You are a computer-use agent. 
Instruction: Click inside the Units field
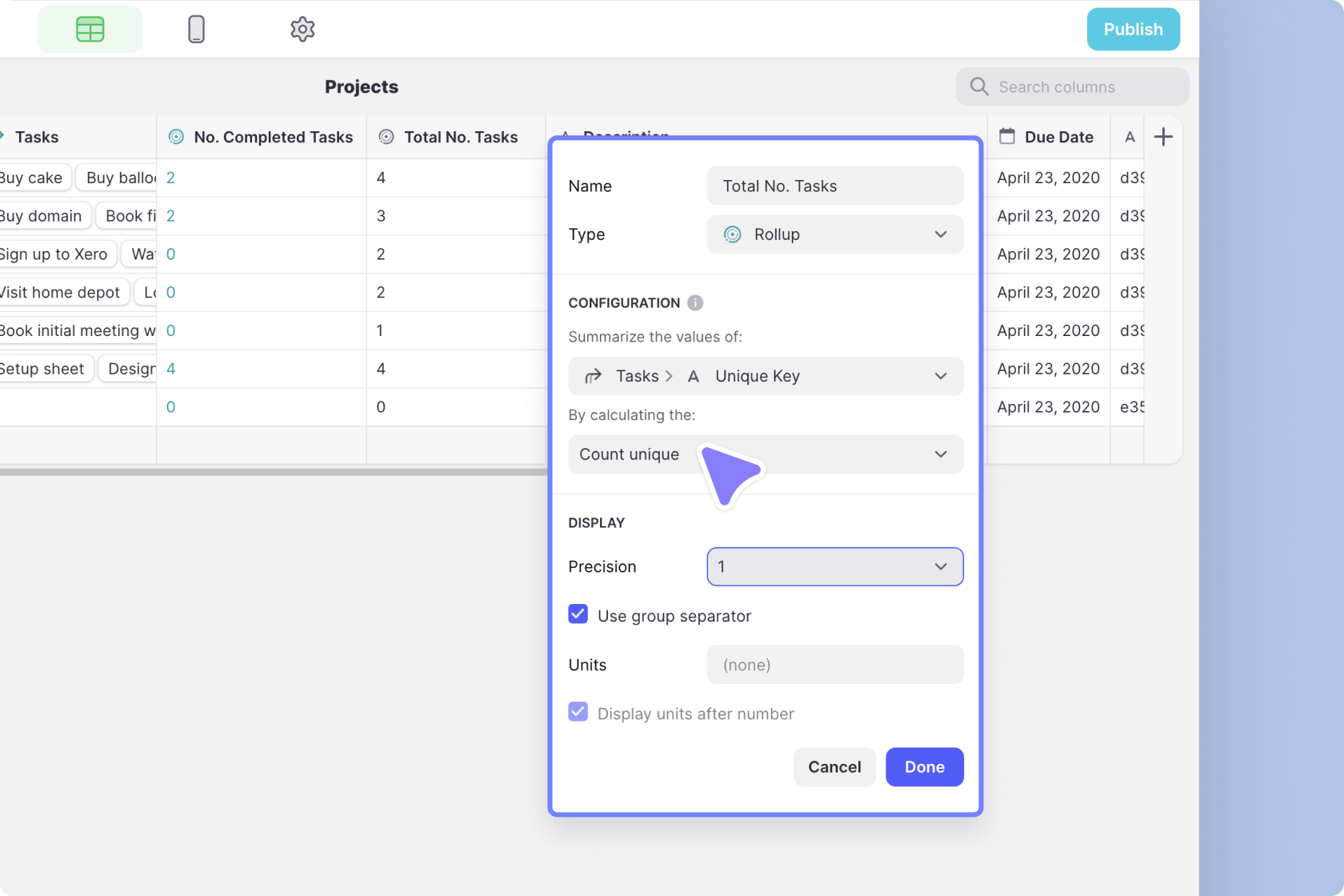click(834, 665)
